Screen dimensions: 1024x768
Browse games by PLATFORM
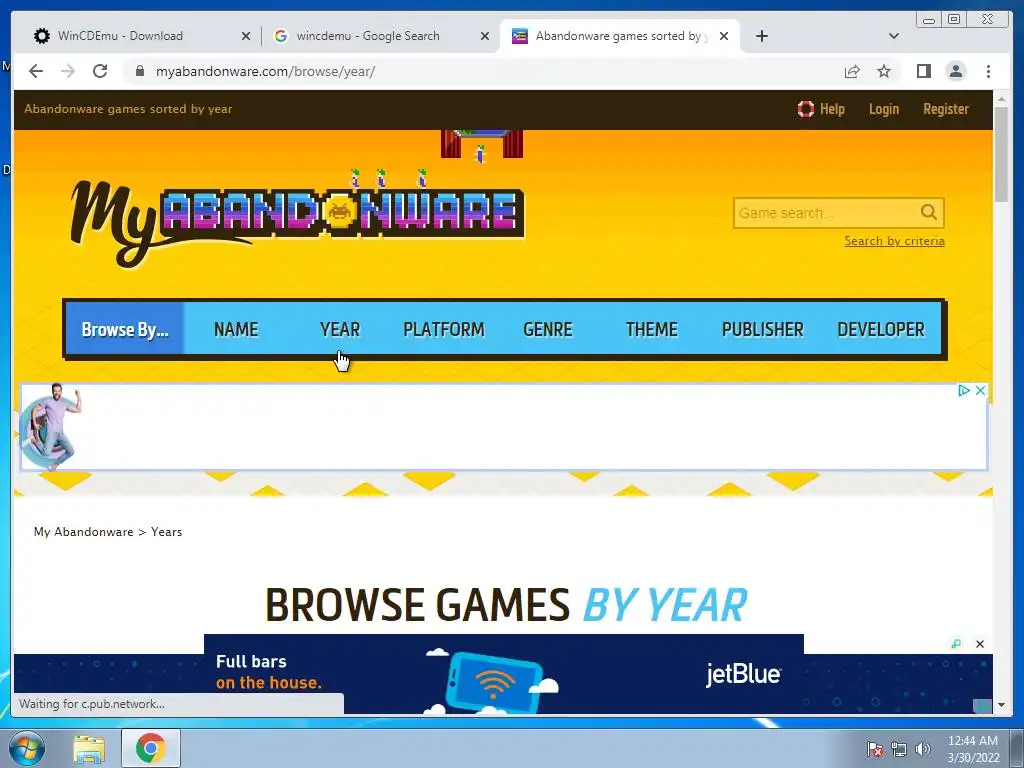443,329
